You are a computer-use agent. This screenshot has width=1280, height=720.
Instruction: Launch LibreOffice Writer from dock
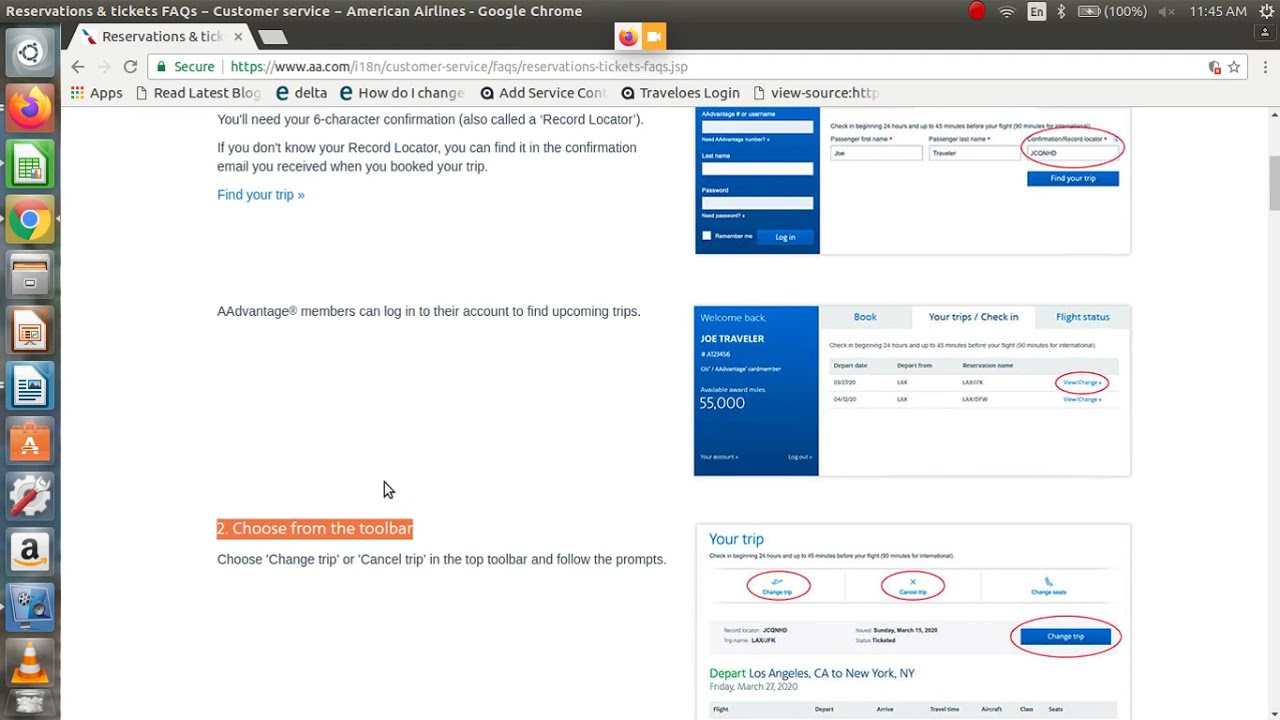click(30, 386)
